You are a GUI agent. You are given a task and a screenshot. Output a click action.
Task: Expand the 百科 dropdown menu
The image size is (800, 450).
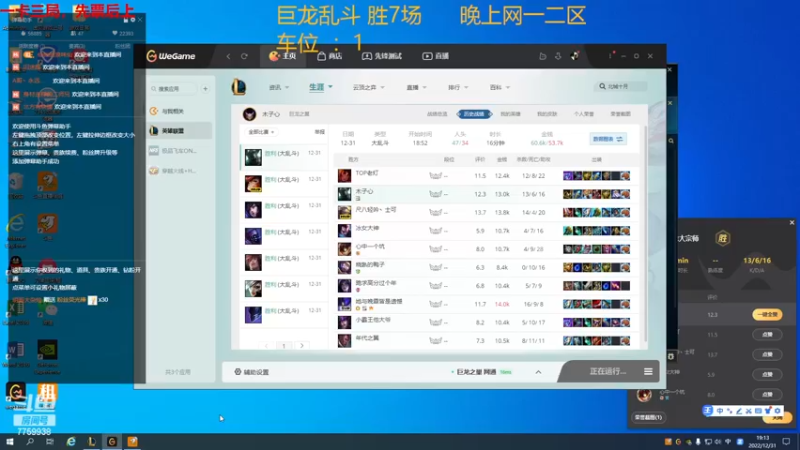(499, 87)
